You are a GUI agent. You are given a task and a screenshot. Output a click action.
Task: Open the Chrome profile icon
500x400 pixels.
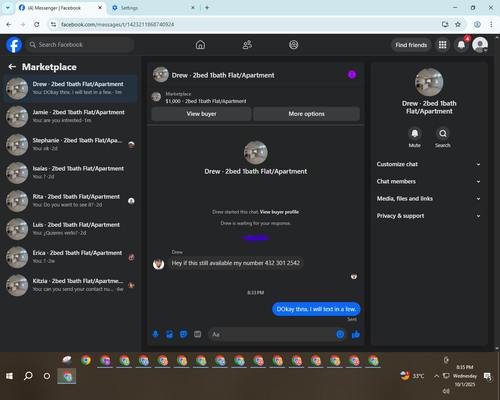coord(477,24)
